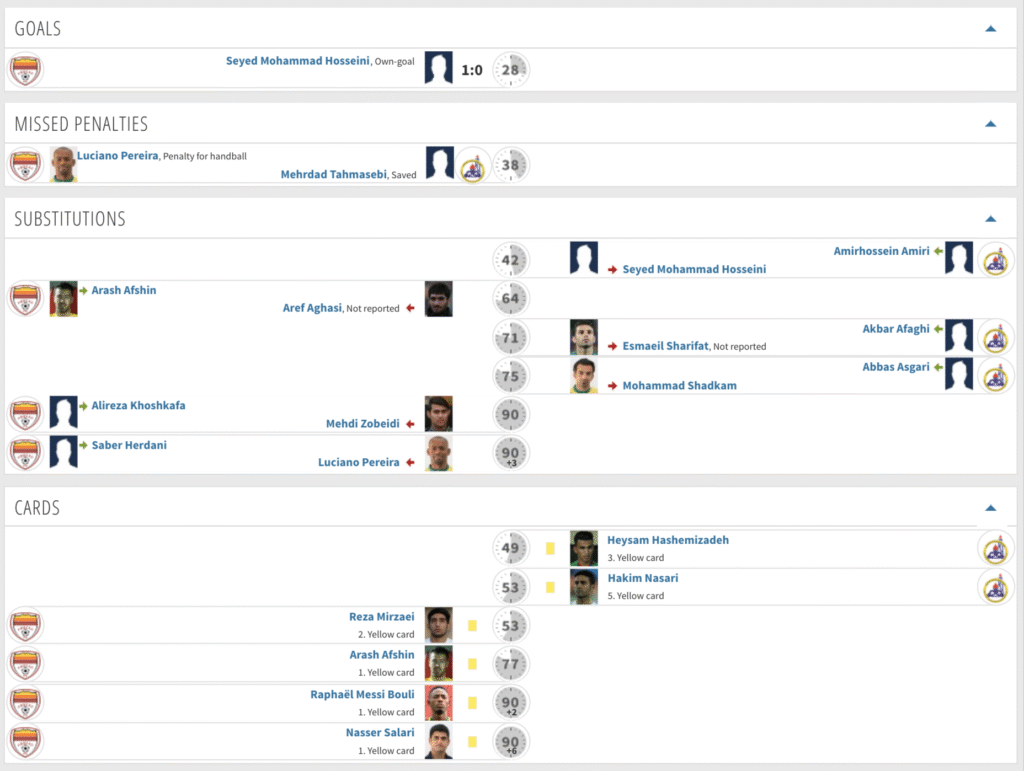Click the away crest in Hakim Nasari row
The height and width of the screenshot is (771, 1024).
pyautogui.click(x=995, y=587)
